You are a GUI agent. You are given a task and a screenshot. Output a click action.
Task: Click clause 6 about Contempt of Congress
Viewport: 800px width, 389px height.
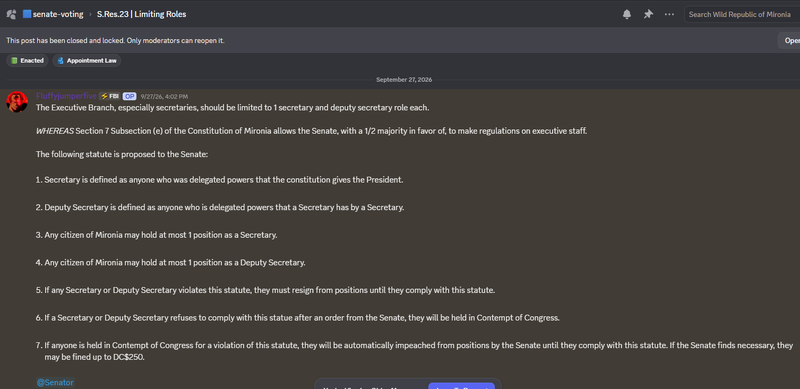tap(298, 318)
